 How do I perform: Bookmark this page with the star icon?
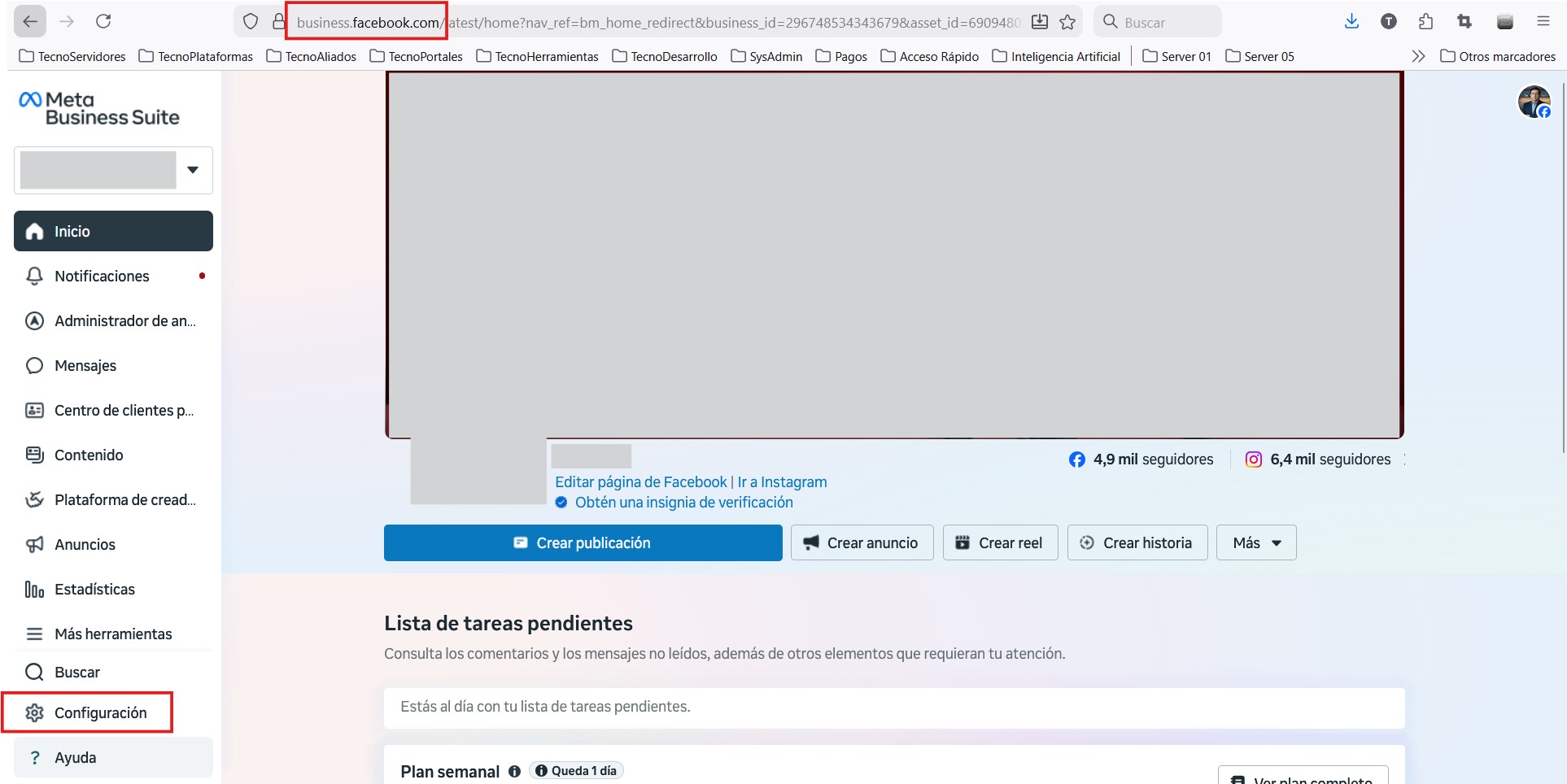tap(1067, 23)
